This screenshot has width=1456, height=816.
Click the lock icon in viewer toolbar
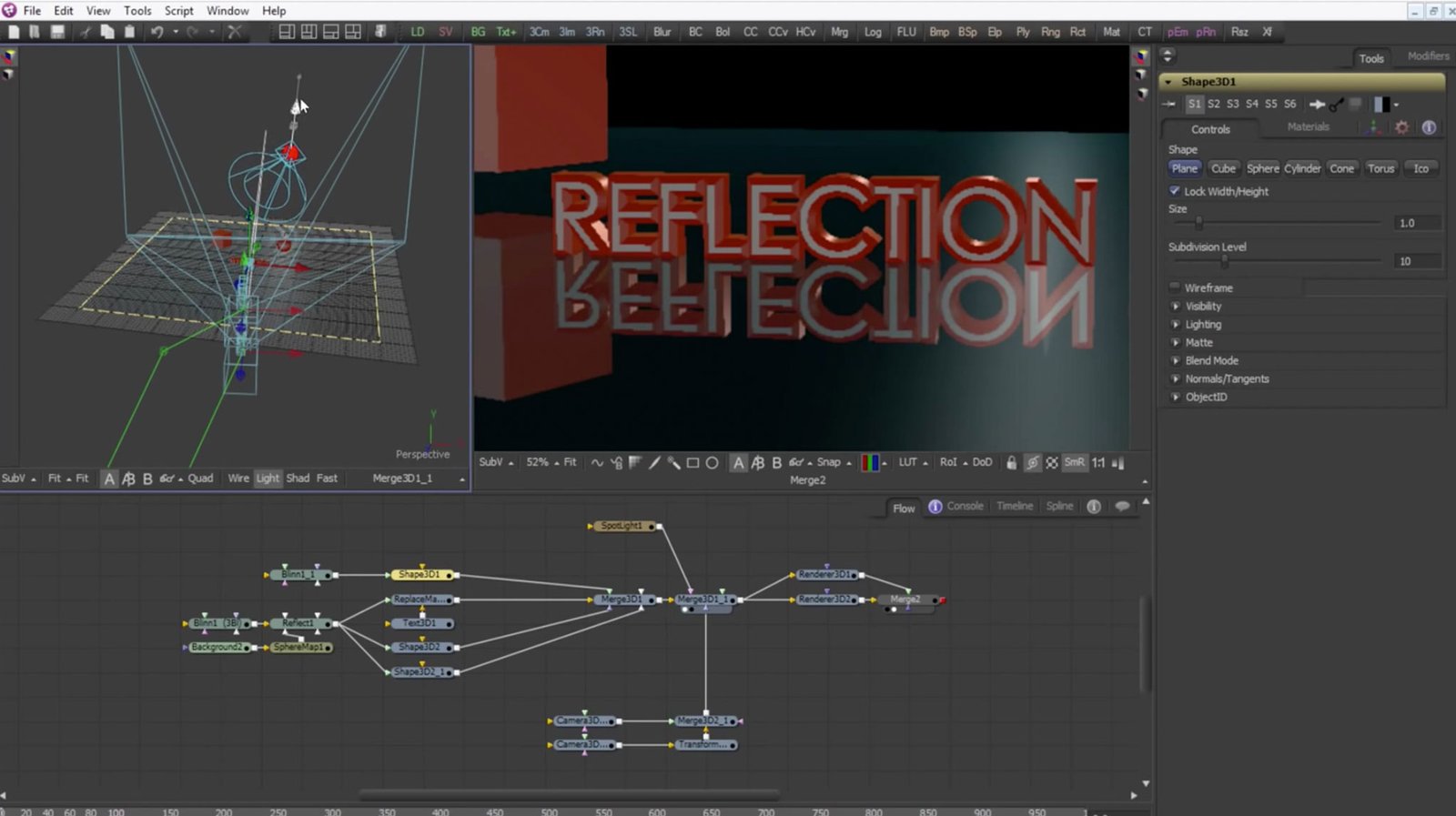tap(1011, 463)
